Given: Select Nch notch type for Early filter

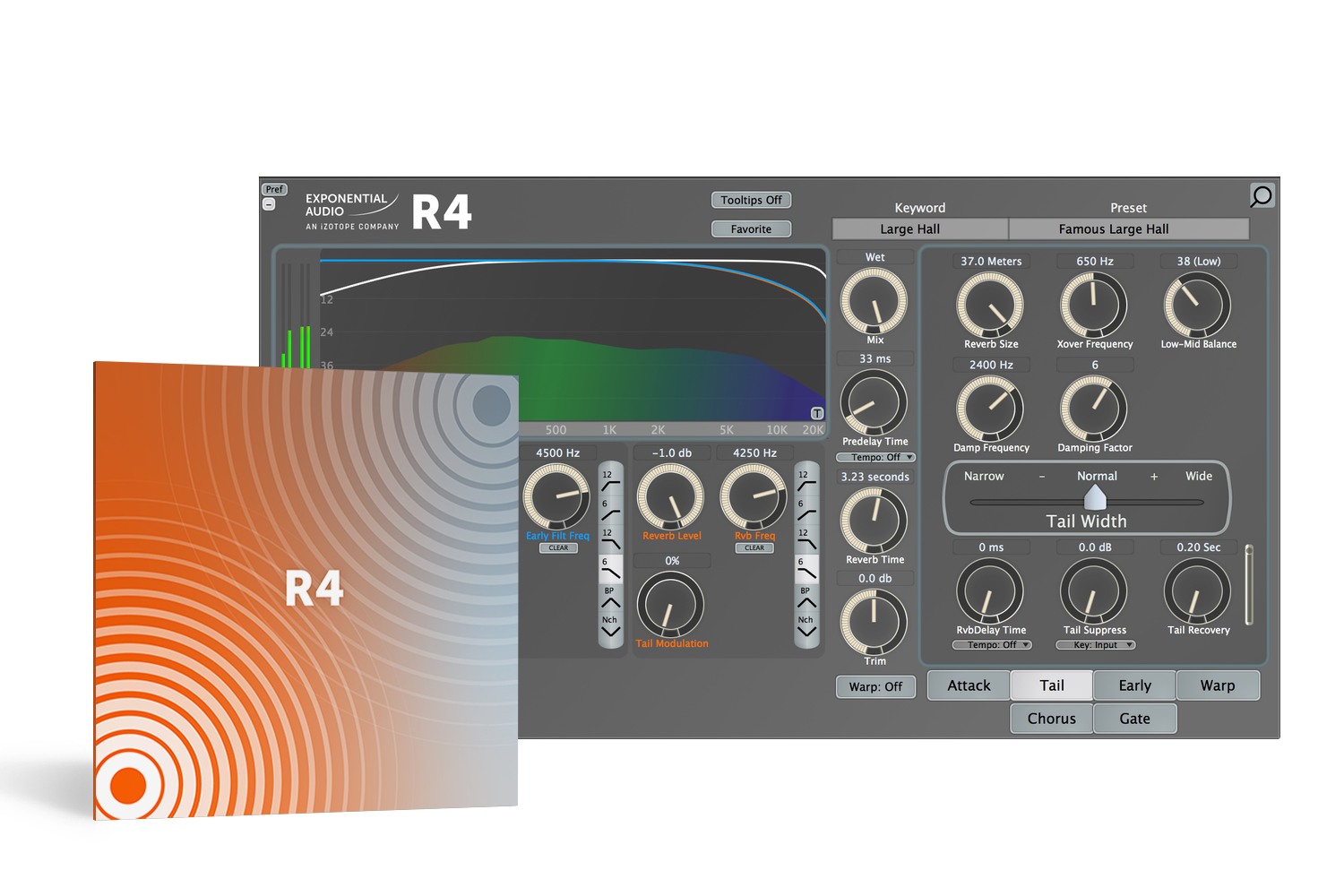Looking at the screenshot, I should click(610, 627).
